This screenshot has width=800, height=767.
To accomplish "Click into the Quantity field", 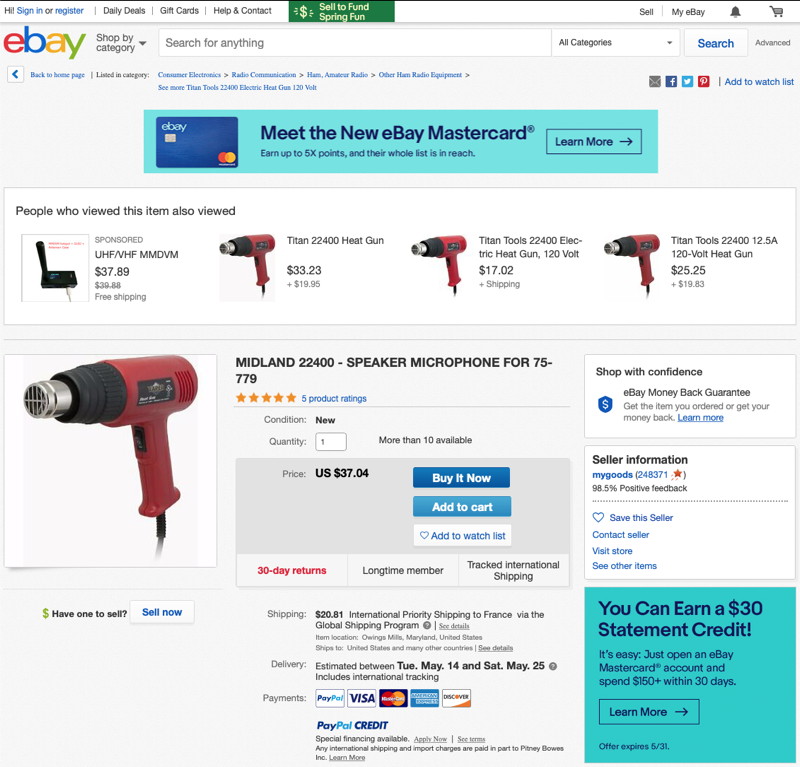I will coord(331,441).
